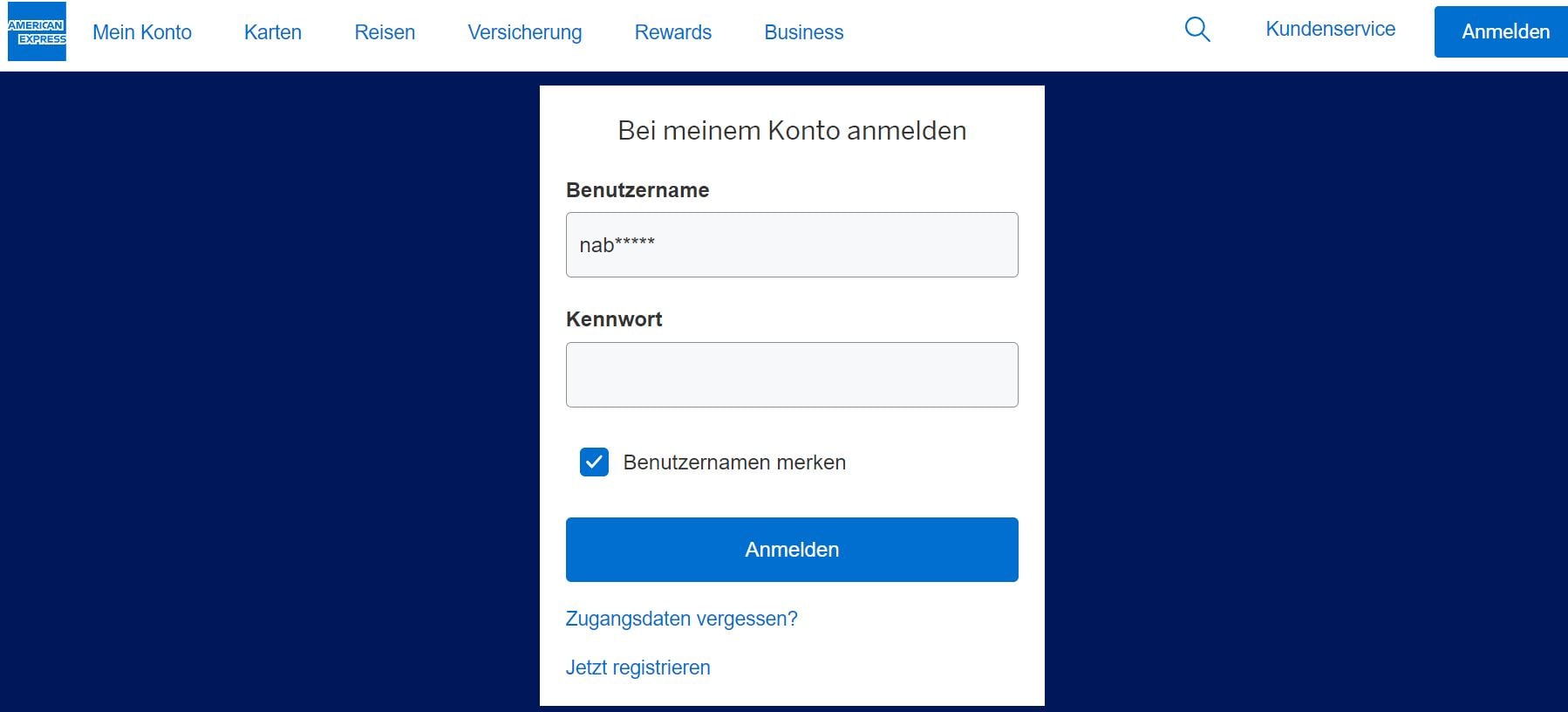Click the Benutzername field label

pyautogui.click(x=637, y=190)
